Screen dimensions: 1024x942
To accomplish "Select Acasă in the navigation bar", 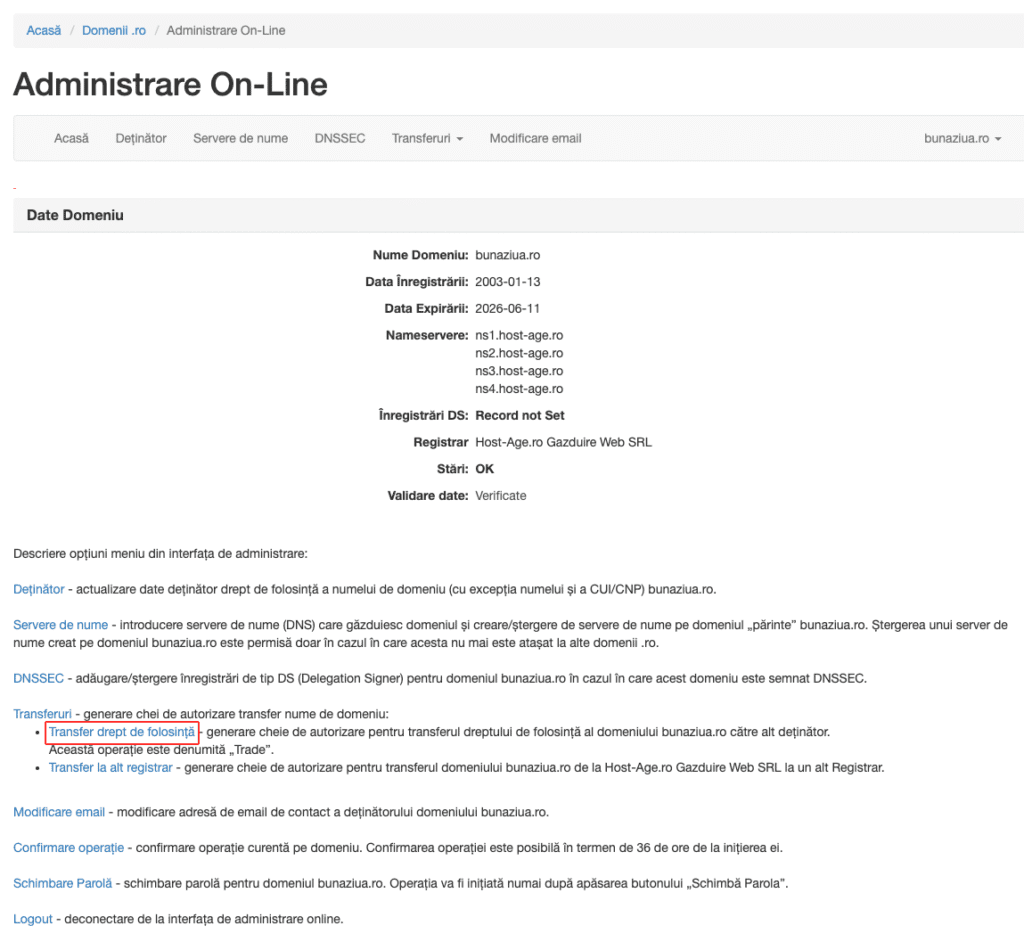I will pyautogui.click(x=71, y=138).
